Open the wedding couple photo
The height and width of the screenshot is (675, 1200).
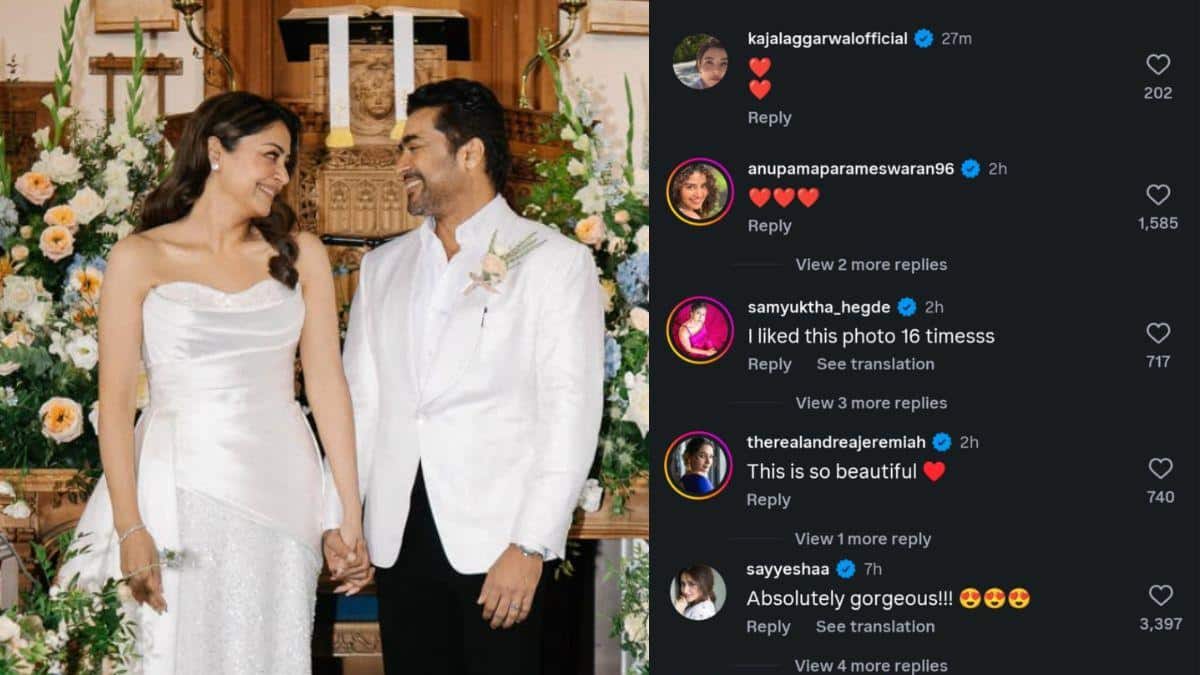click(x=324, y=337)
